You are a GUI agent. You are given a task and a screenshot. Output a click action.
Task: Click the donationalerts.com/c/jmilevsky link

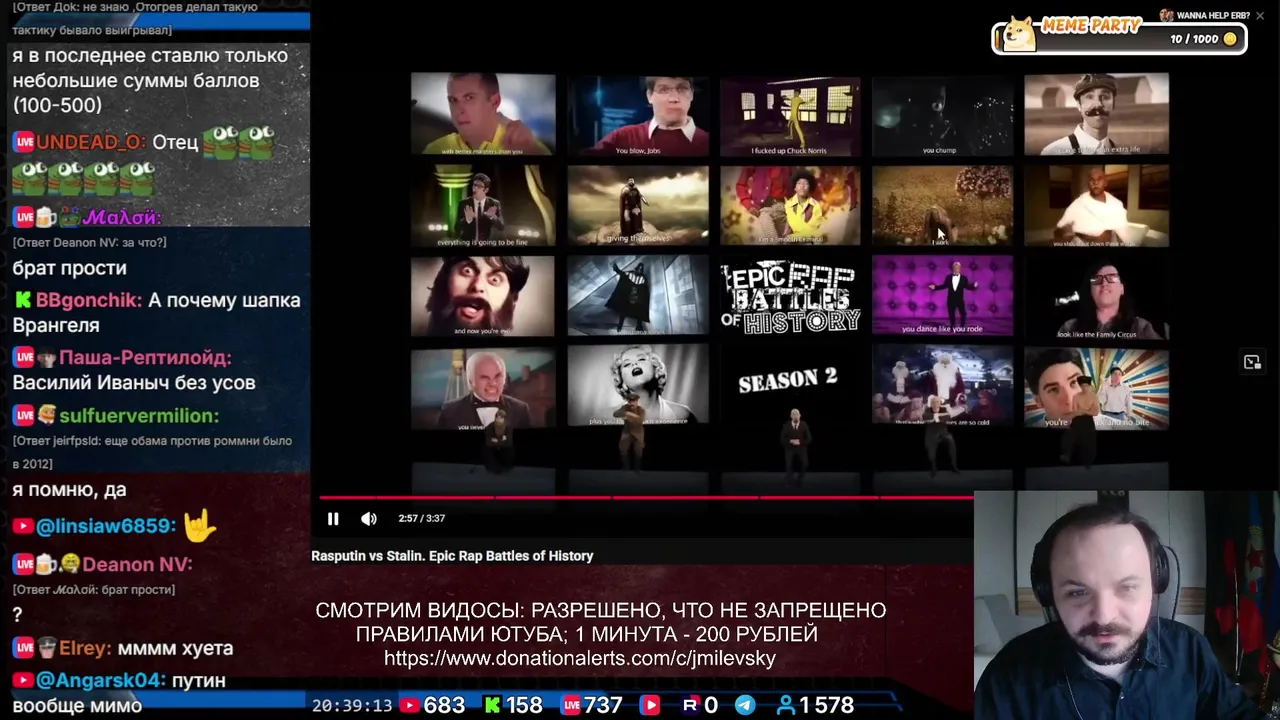[580, 658]
